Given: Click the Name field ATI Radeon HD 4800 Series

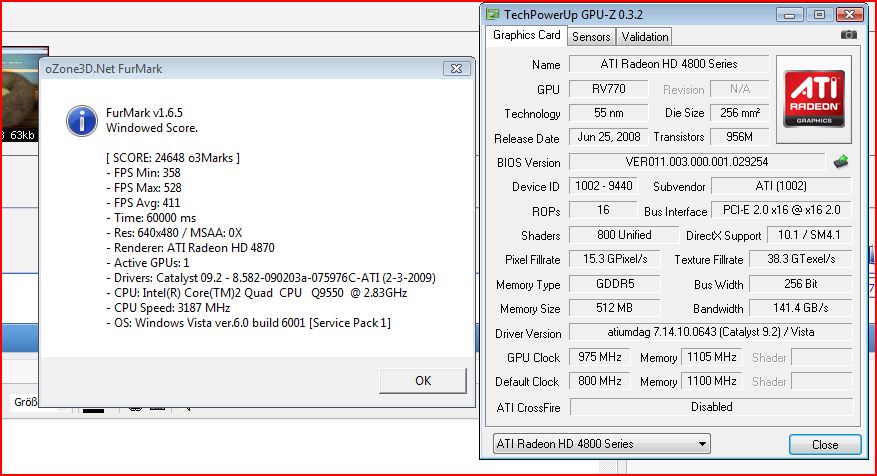Looking at the screenshot, I should pyautogui.click(x=669, y=64).
